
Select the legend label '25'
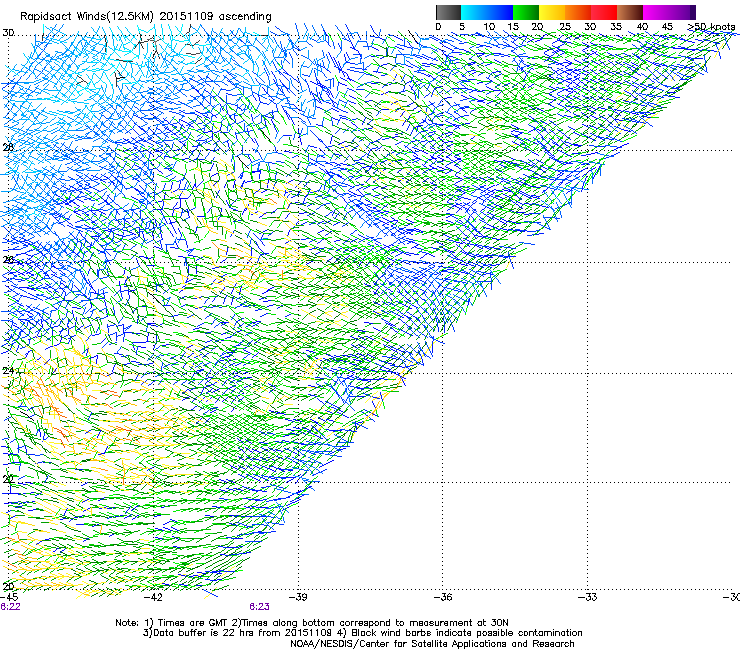click(x=565, y=27)
